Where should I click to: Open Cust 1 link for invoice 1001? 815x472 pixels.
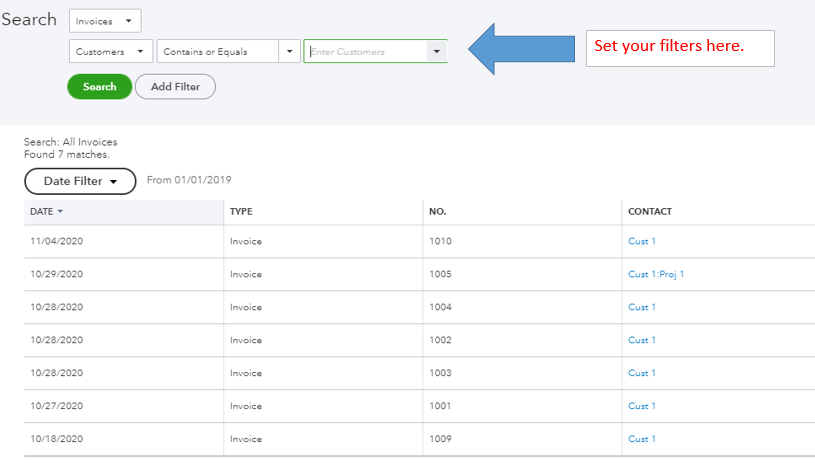point(642,406)
